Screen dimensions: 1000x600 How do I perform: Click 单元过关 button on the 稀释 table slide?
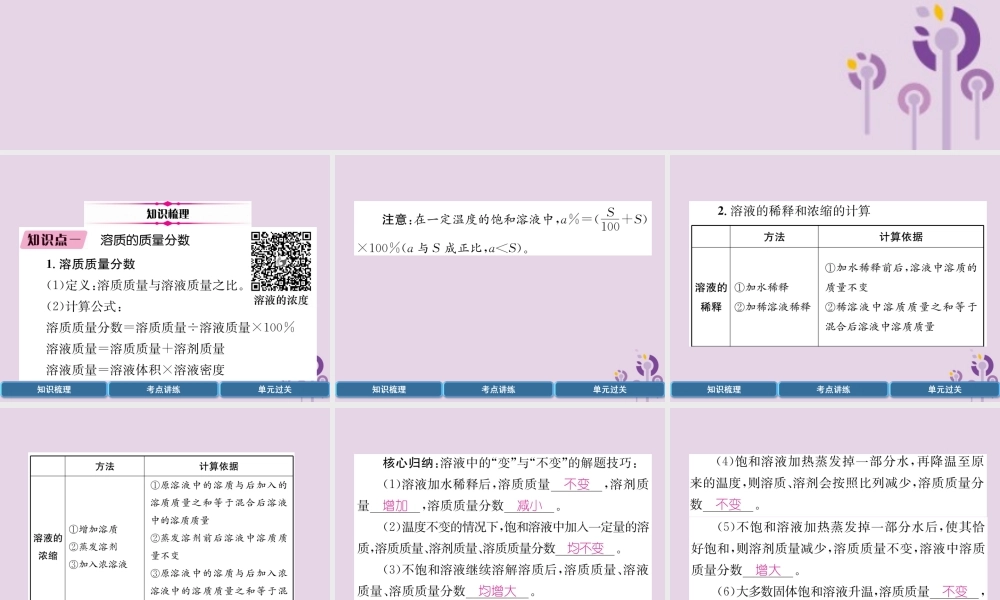pyautogui.click(x=945, y=389)
